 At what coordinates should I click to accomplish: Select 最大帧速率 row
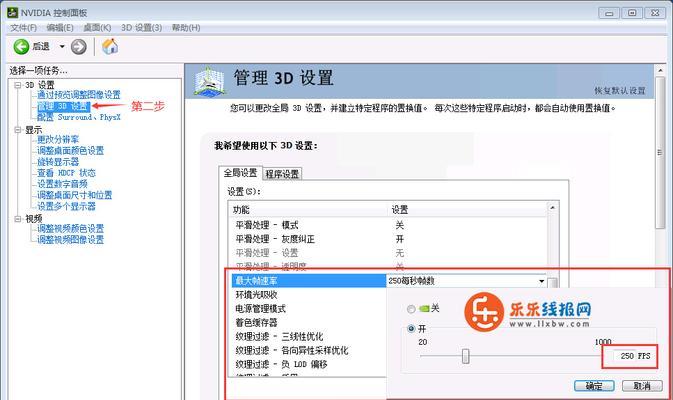coord(309,281)
